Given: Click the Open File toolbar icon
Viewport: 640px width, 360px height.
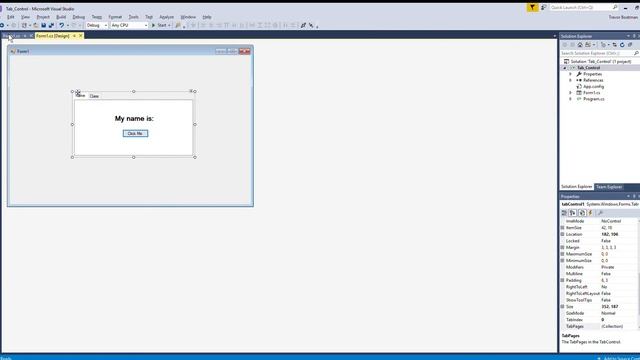Looking at the screenshot, I should pos(36,25).
